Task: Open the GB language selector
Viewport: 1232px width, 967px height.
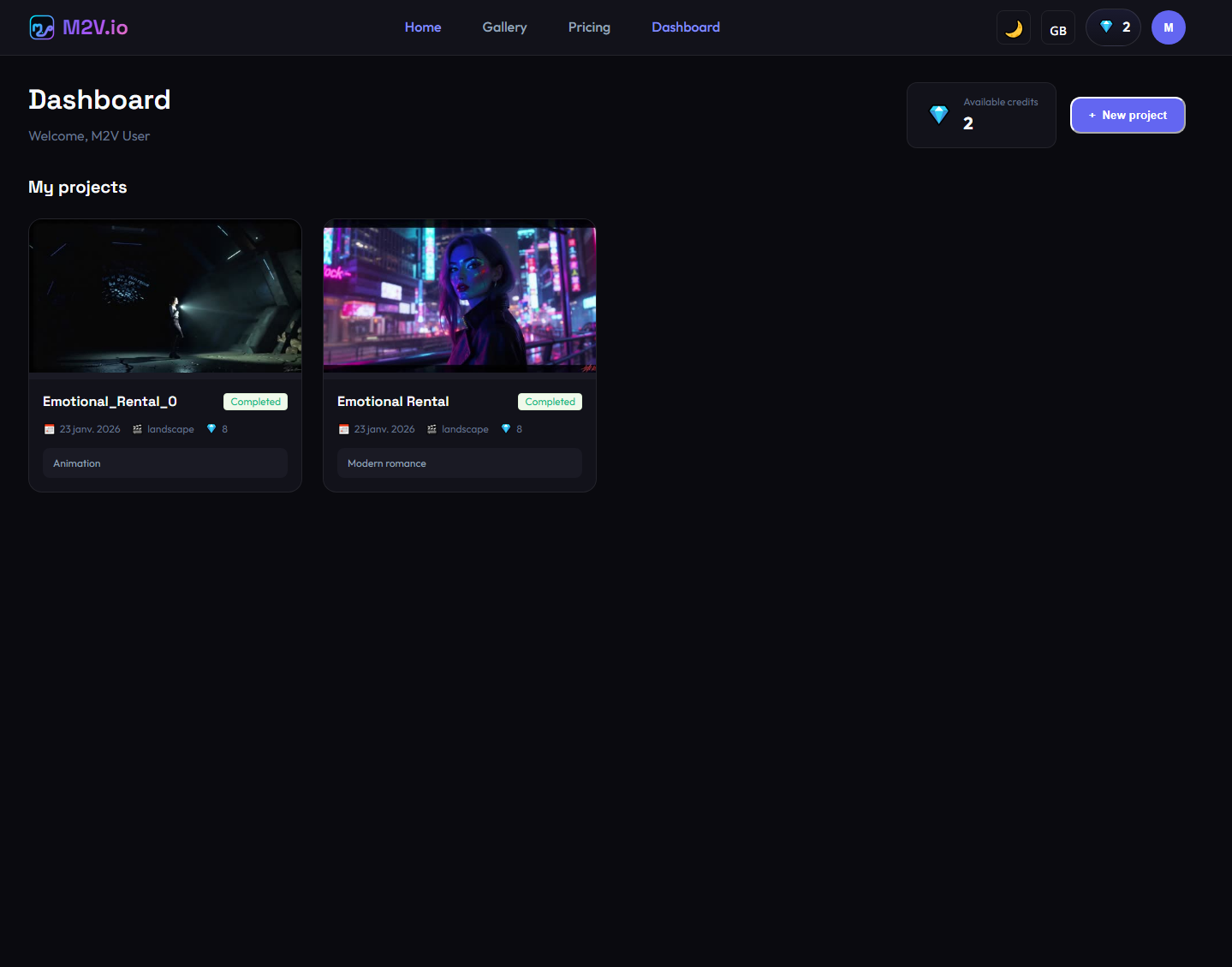Action: (x=1057, y=27)
